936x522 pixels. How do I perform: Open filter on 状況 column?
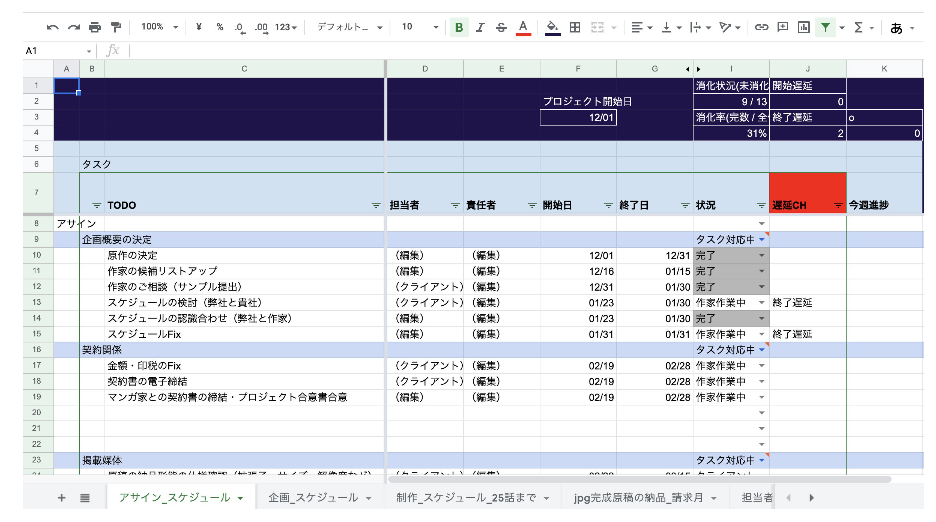(x=761, y=205)
